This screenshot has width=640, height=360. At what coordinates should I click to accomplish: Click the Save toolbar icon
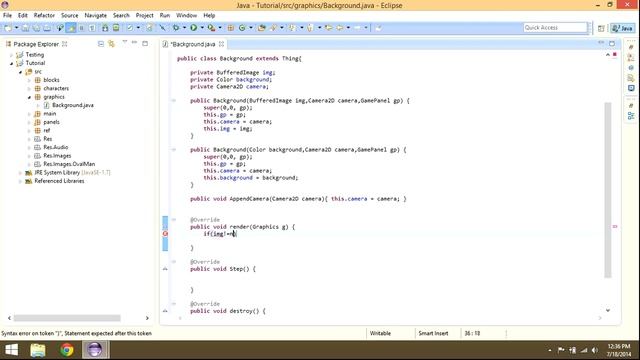click(x=25, y=28)
